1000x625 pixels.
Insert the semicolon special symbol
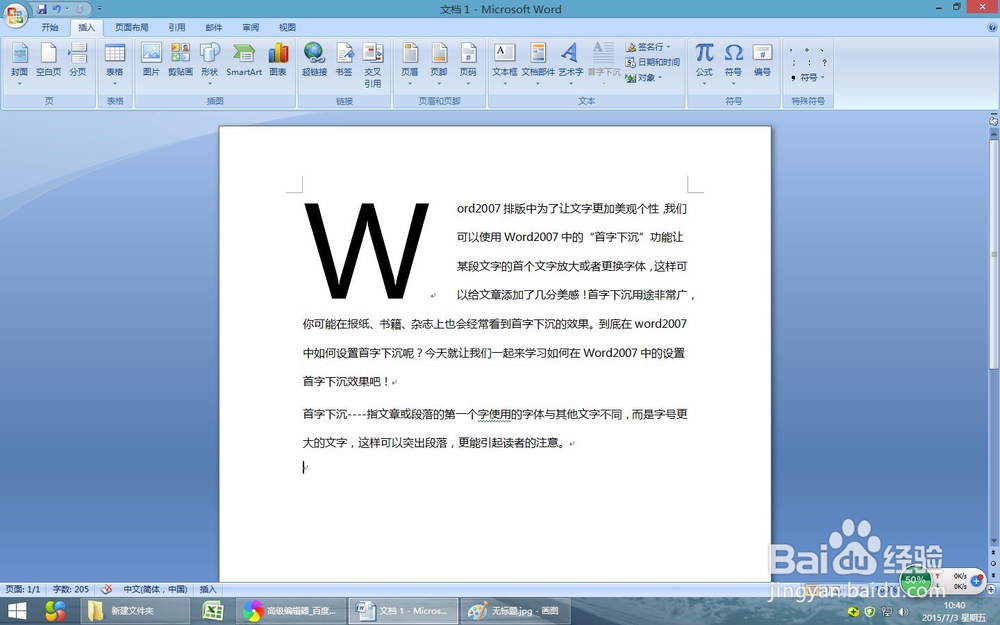coord(793,62)
